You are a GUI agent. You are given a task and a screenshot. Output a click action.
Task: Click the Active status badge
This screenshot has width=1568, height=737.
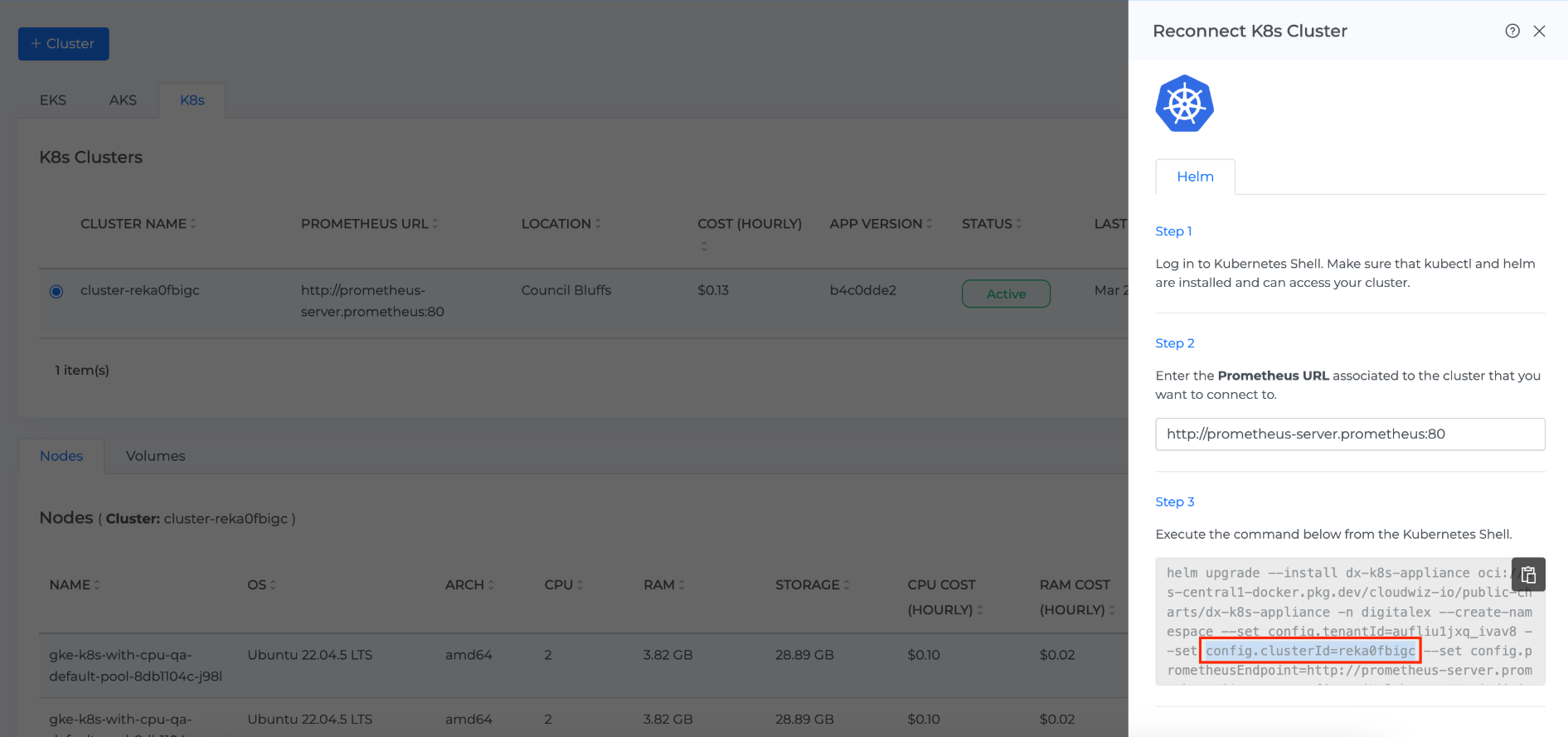click(1006, 293)
